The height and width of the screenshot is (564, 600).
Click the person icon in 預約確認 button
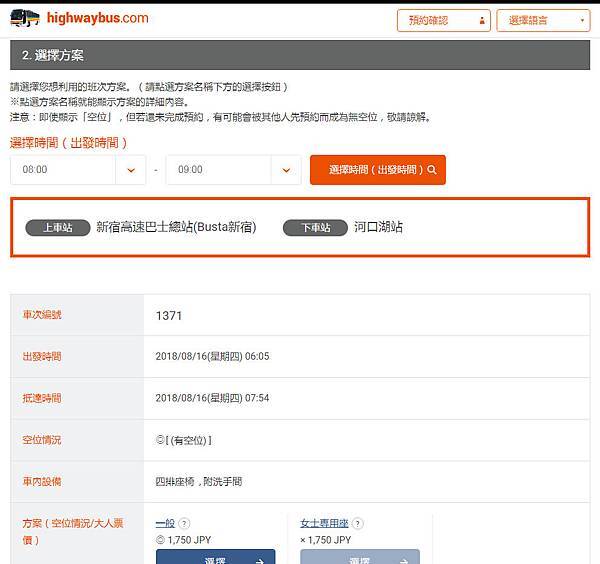click(x=482, y=21)
